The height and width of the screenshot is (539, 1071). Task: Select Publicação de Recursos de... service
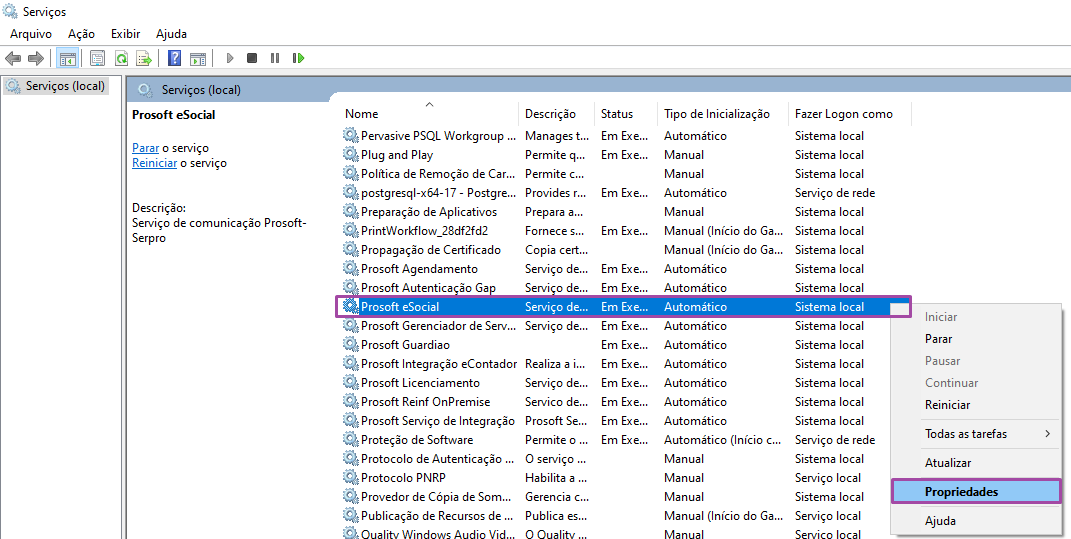click(437, 516)
